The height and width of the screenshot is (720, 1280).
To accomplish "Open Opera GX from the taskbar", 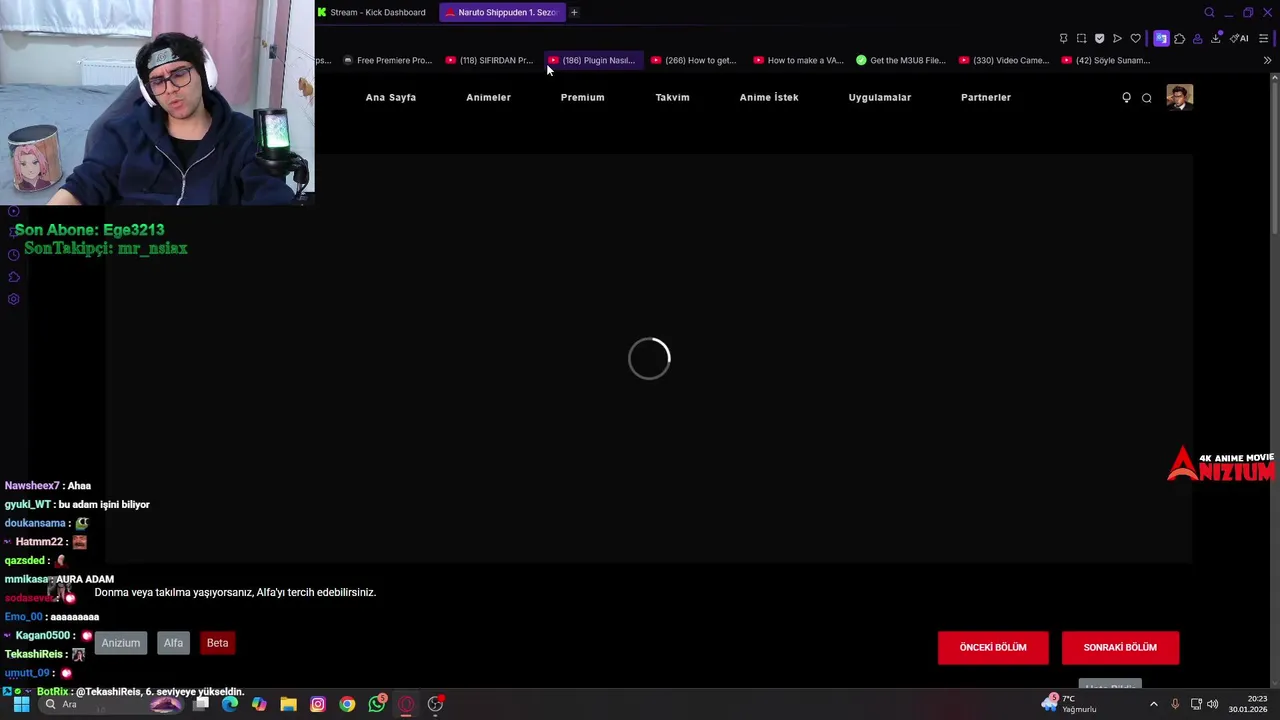I will click(406, 704).
